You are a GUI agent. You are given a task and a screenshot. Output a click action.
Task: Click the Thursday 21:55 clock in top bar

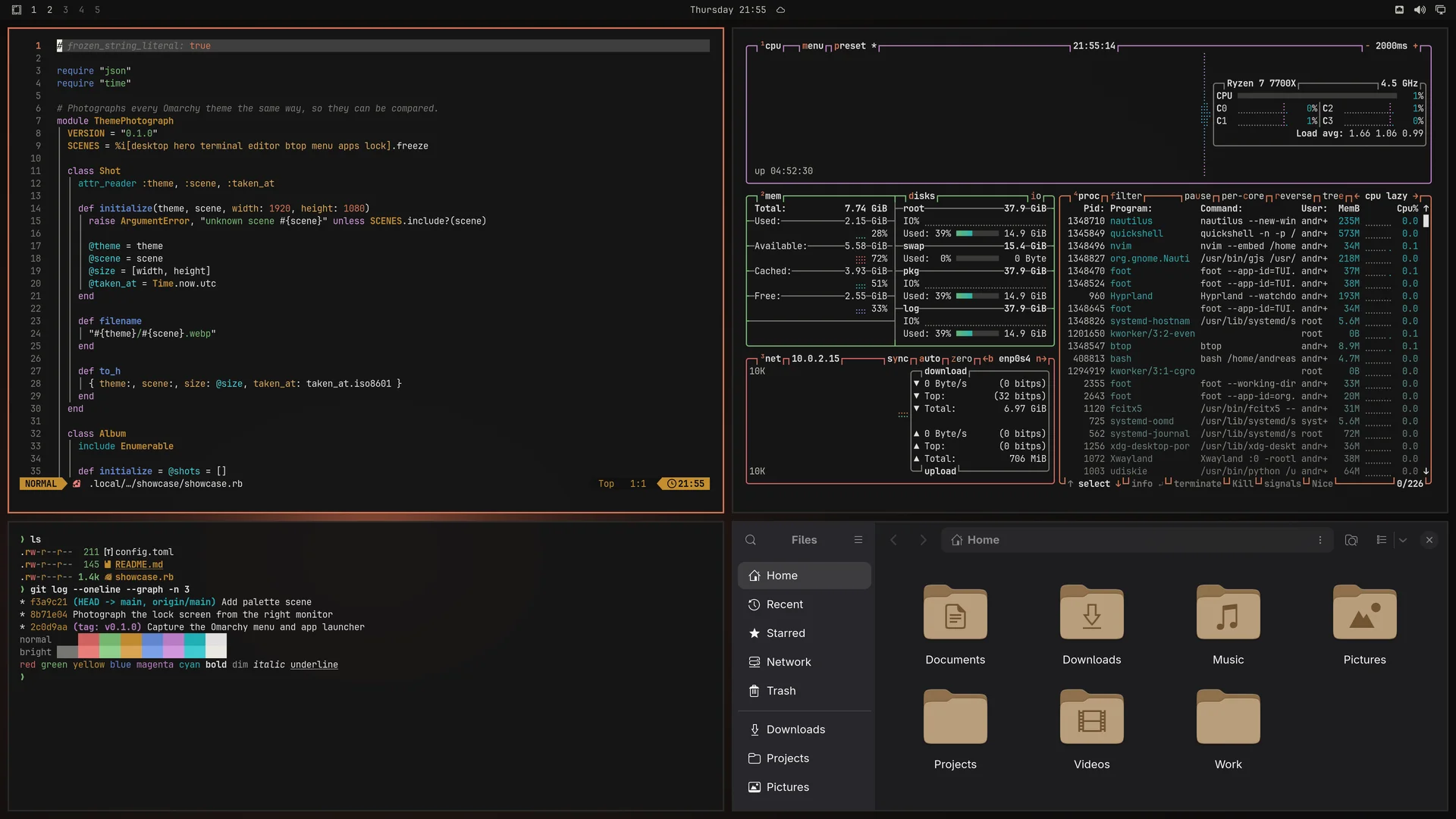tap(728, 10)
